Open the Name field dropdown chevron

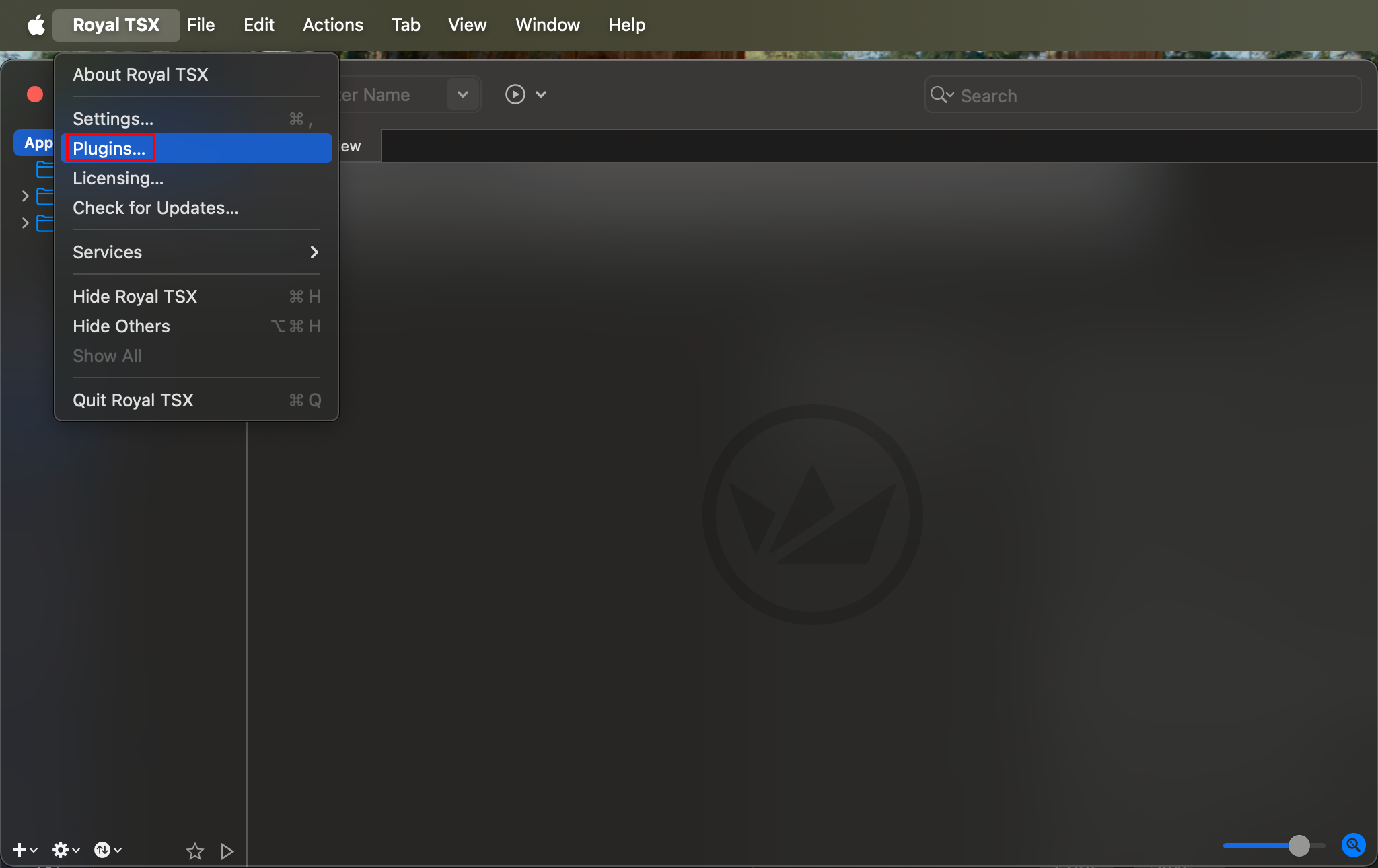click(462, 94)
